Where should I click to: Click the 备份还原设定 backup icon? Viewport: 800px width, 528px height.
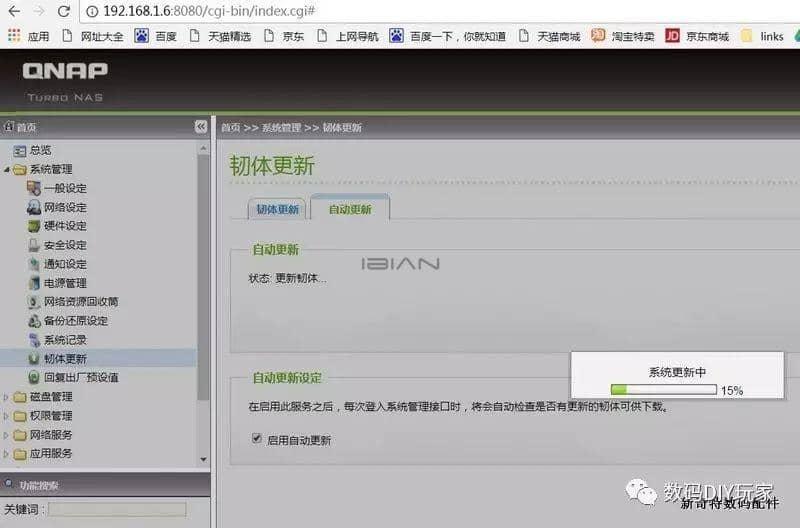[x=34, y=321]
